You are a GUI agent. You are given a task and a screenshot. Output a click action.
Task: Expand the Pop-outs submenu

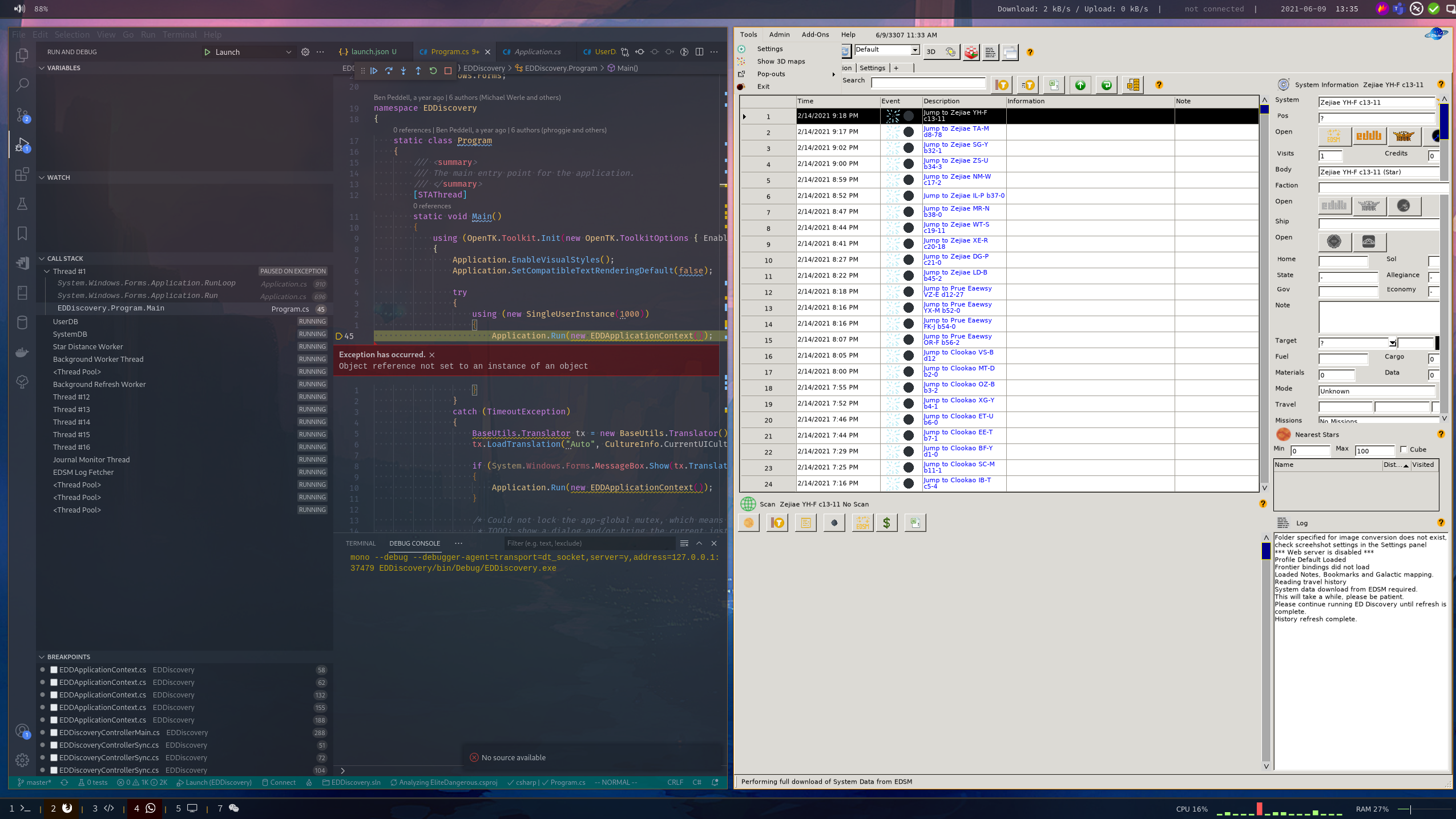click(772, 74)
